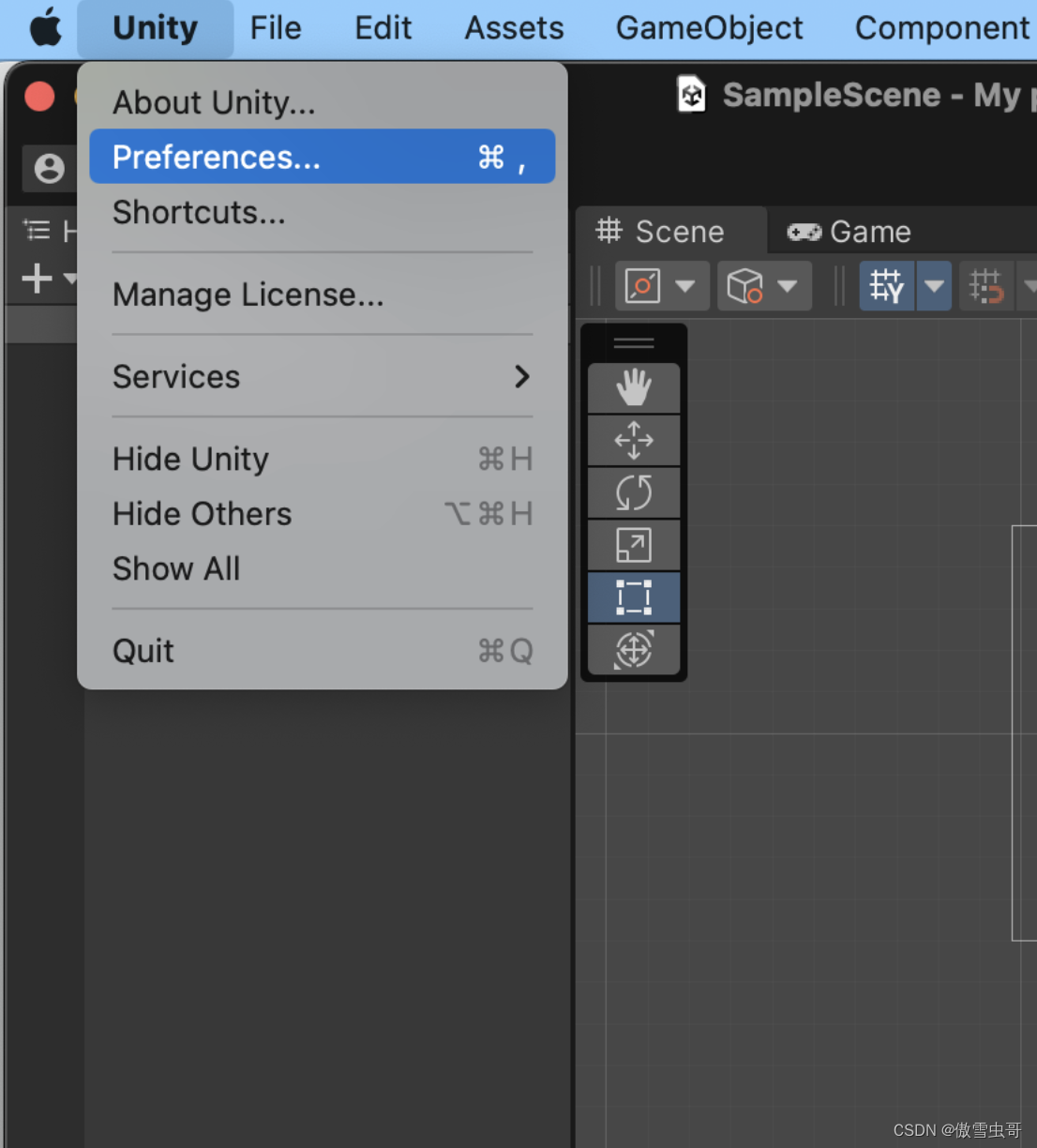1037x1148 pixels.
Task: Select the Transform tool
Action: pyautogui.click(x=634, y=649)
